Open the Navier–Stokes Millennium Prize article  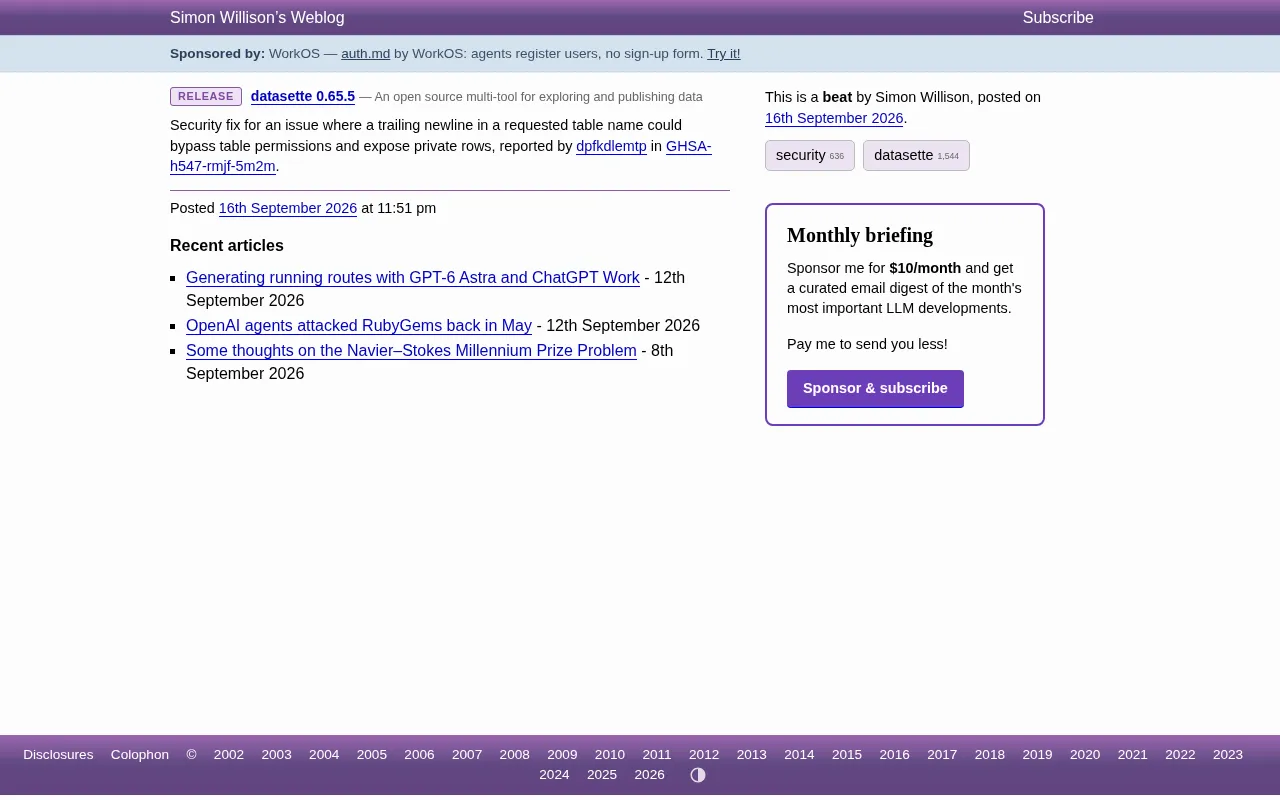click(x=411, y=350)
